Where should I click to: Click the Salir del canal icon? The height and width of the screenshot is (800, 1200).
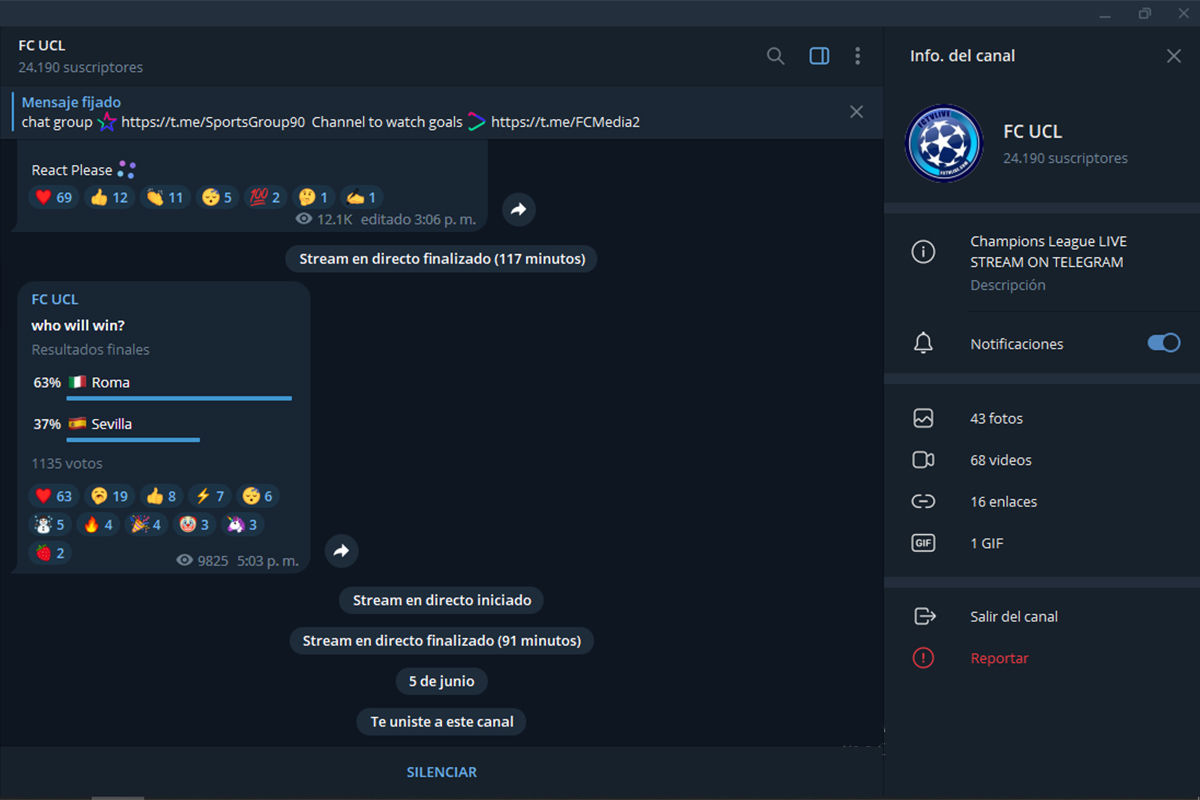click(x=922, y=616)
